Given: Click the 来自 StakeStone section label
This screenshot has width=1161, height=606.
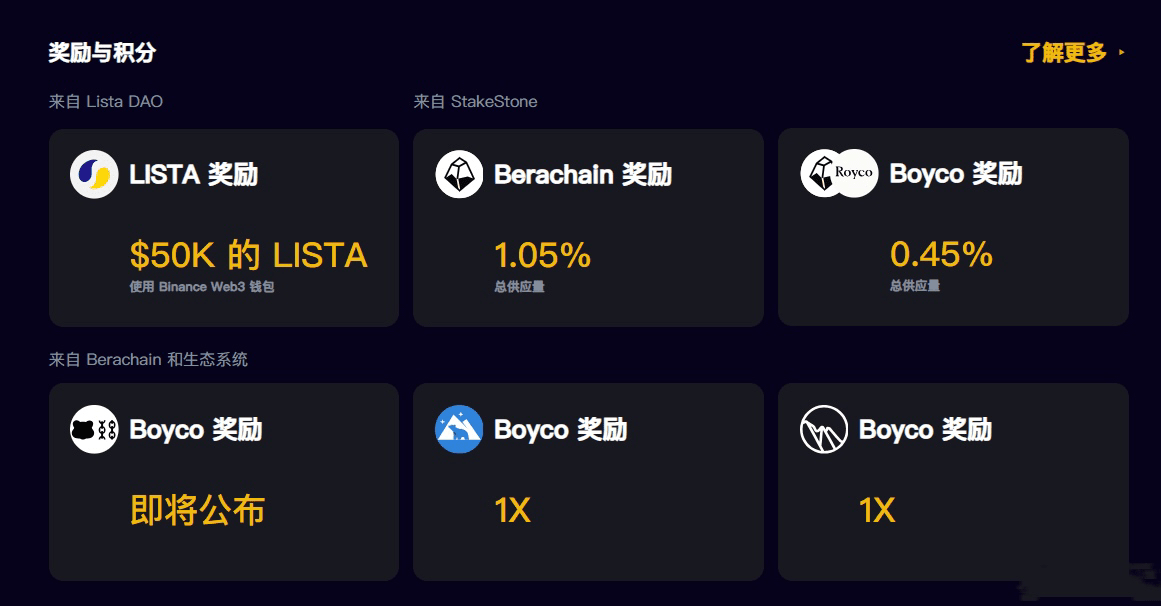Looking at the screenshot, I should coord(475,101).
